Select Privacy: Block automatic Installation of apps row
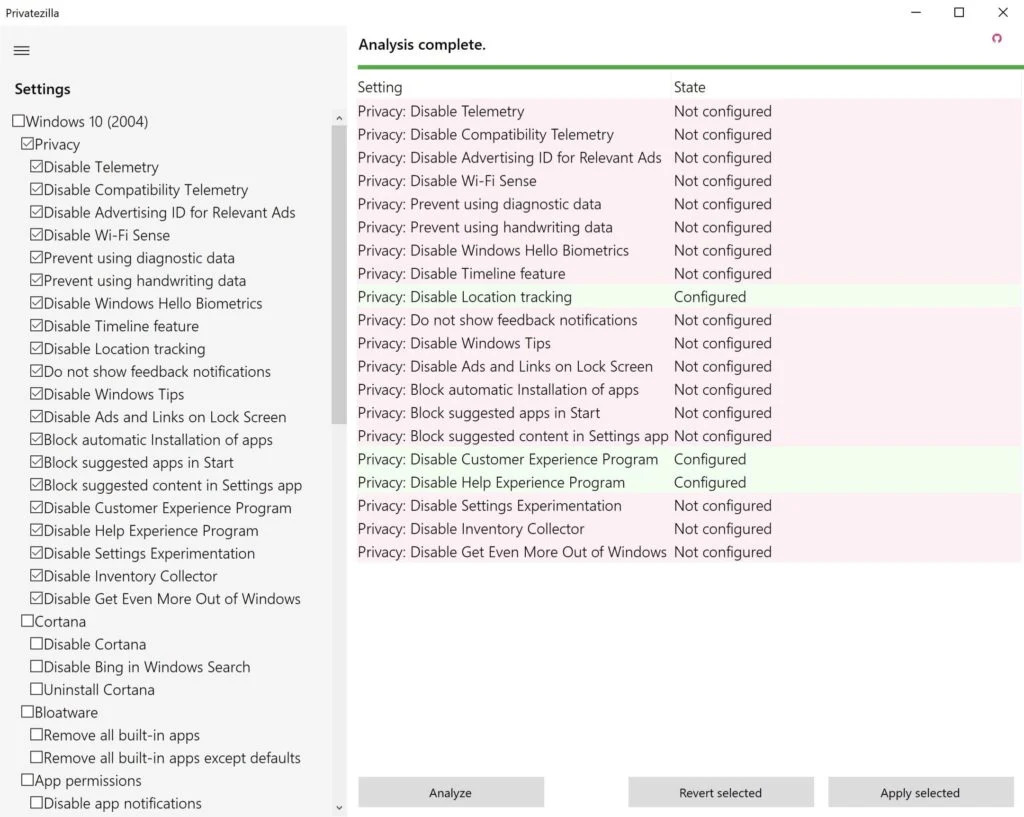 click(690, 389)
